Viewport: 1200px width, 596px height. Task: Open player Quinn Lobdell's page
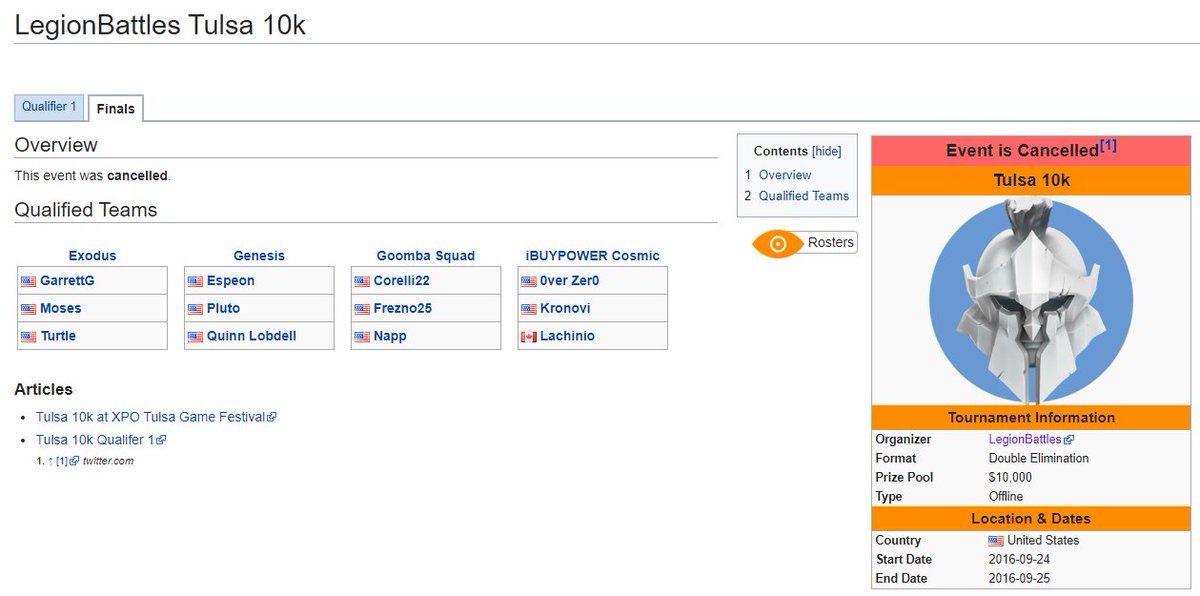(252, 336)
